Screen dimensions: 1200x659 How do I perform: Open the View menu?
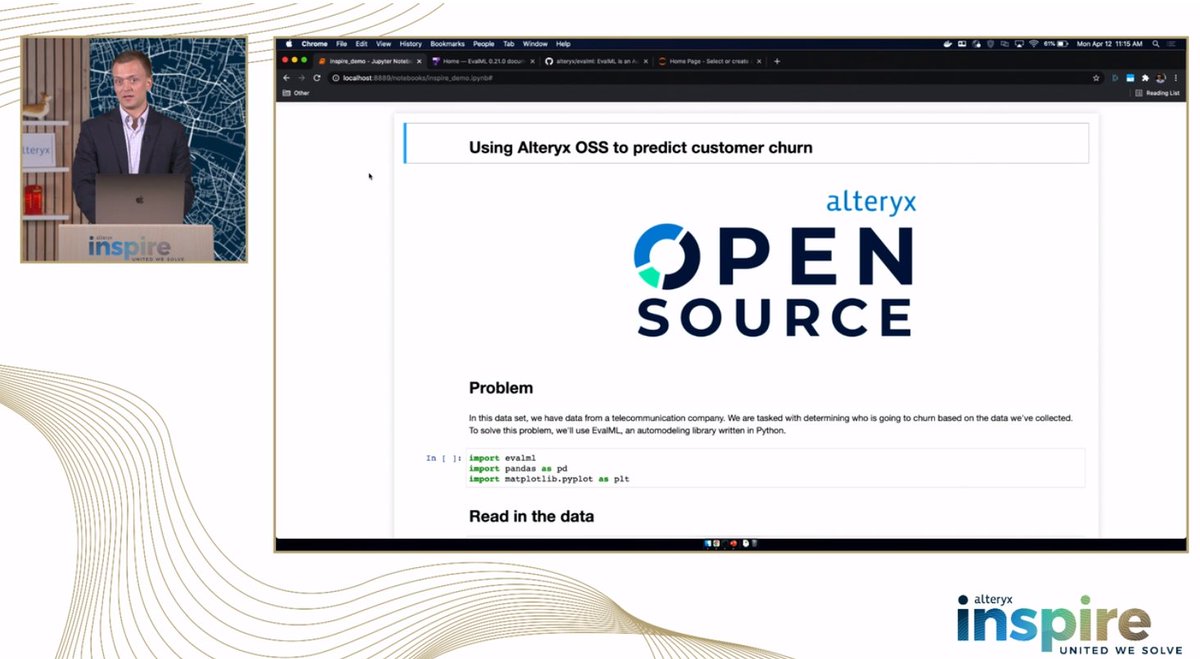[383, 44]
